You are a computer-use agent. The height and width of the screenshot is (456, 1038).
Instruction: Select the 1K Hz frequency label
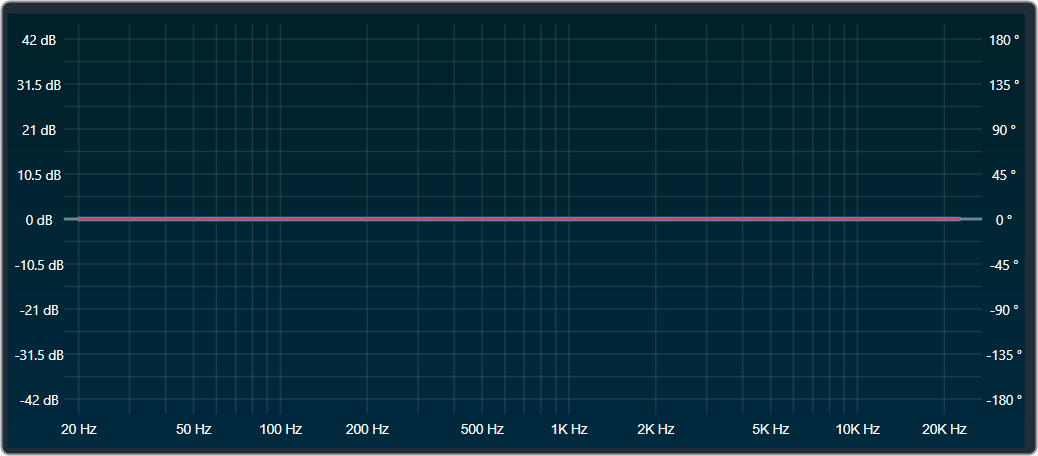[569, 430]
